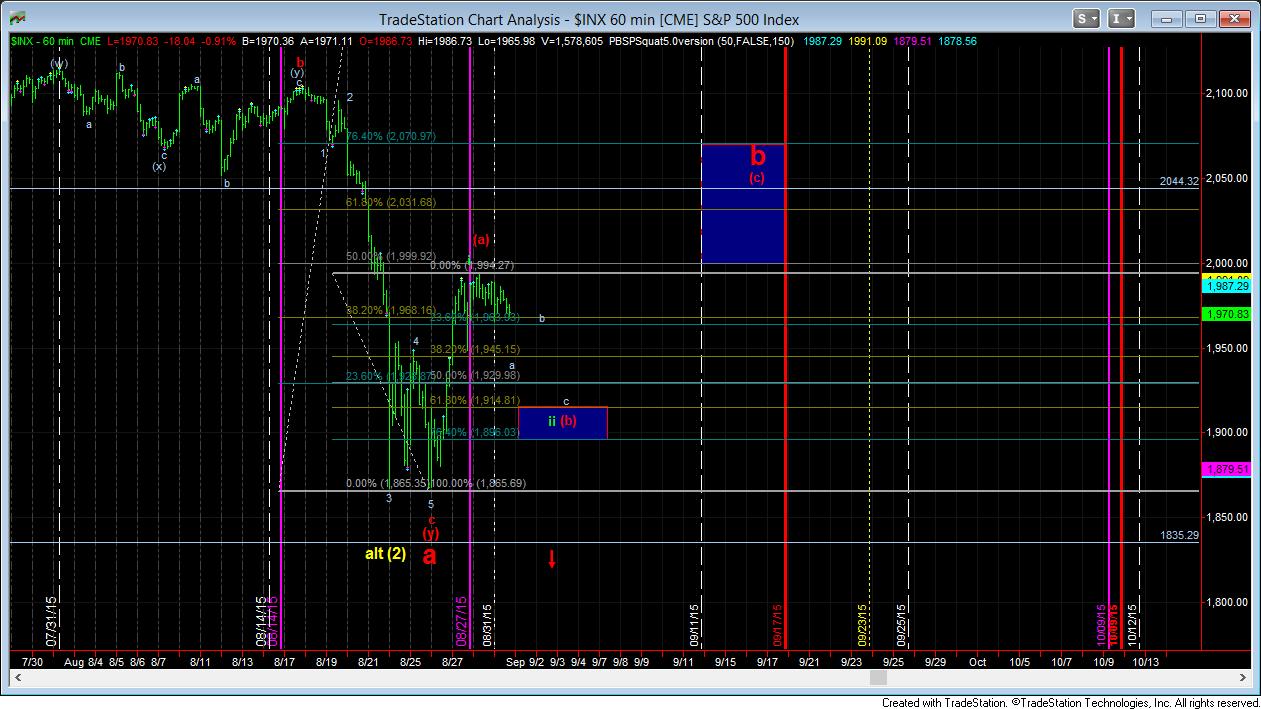Select the 09/25/15 dashed vertical line label
This screenshot has height=709, width=1261.
click(x=900, y=623)
